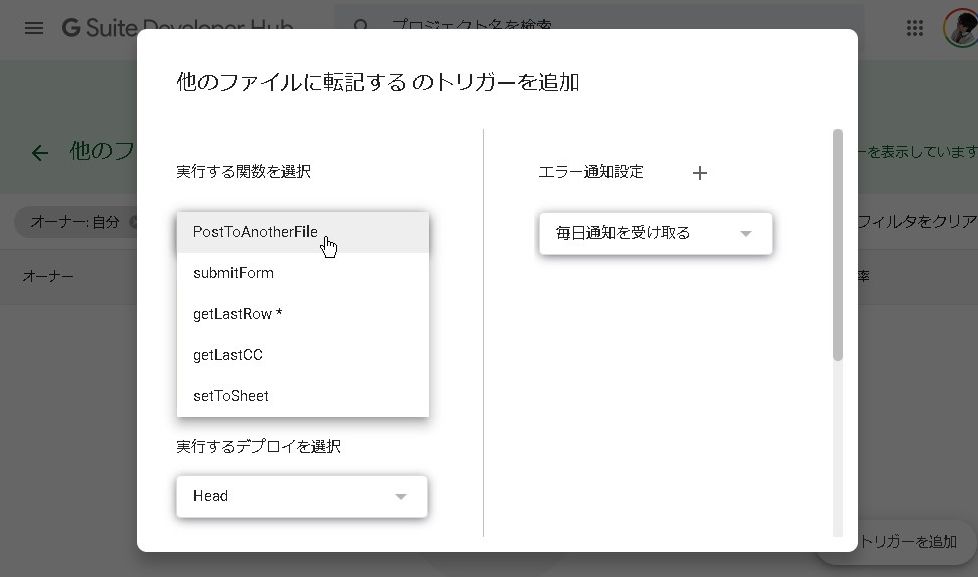Open the hamburger main menu
The image size is (978, 577).
[x=34, y=28]
